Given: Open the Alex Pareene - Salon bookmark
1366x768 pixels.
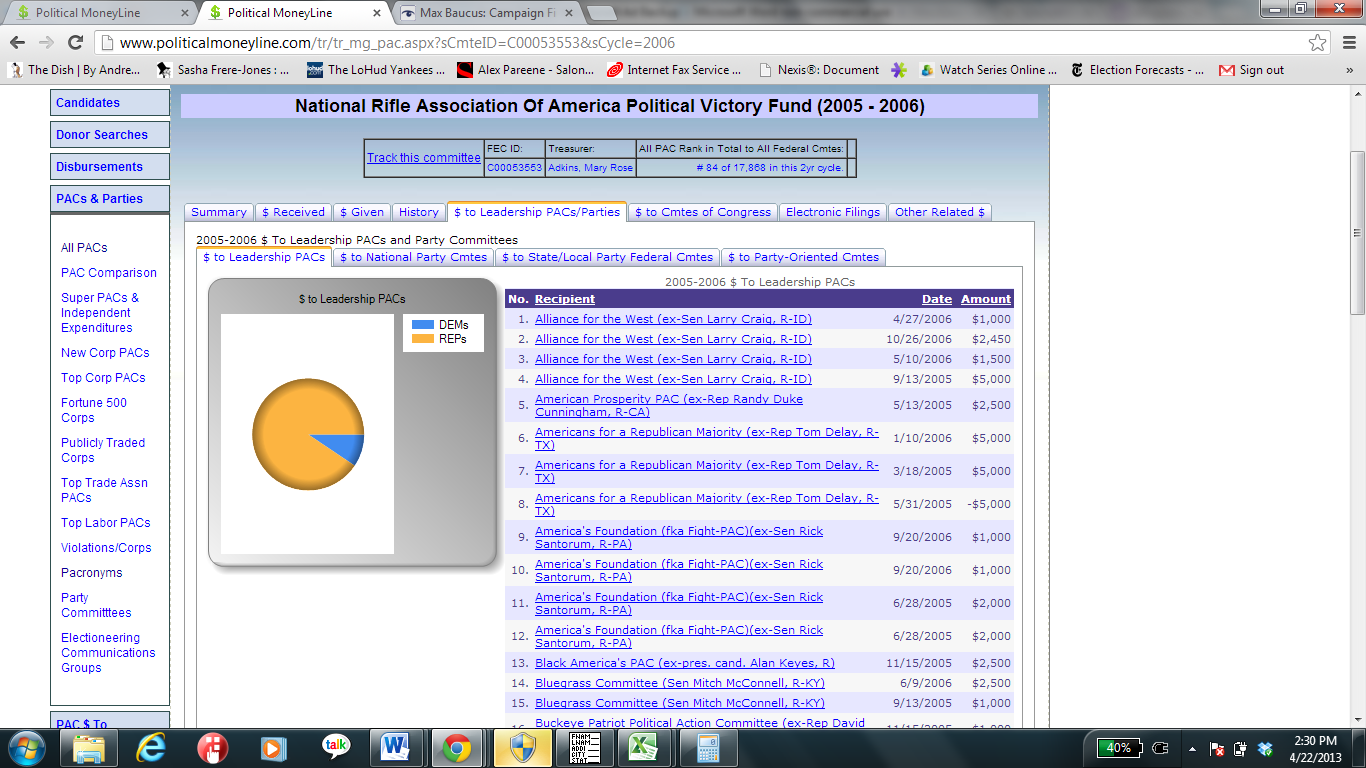Looking at the screenshot, I should click(x=525, y=70).
